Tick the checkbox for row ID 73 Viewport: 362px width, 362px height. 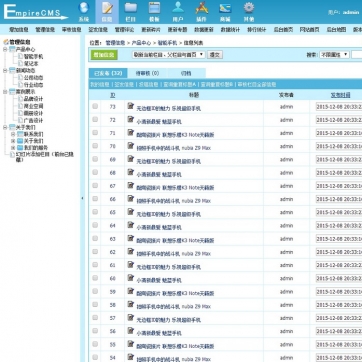(x=95, y=106)
